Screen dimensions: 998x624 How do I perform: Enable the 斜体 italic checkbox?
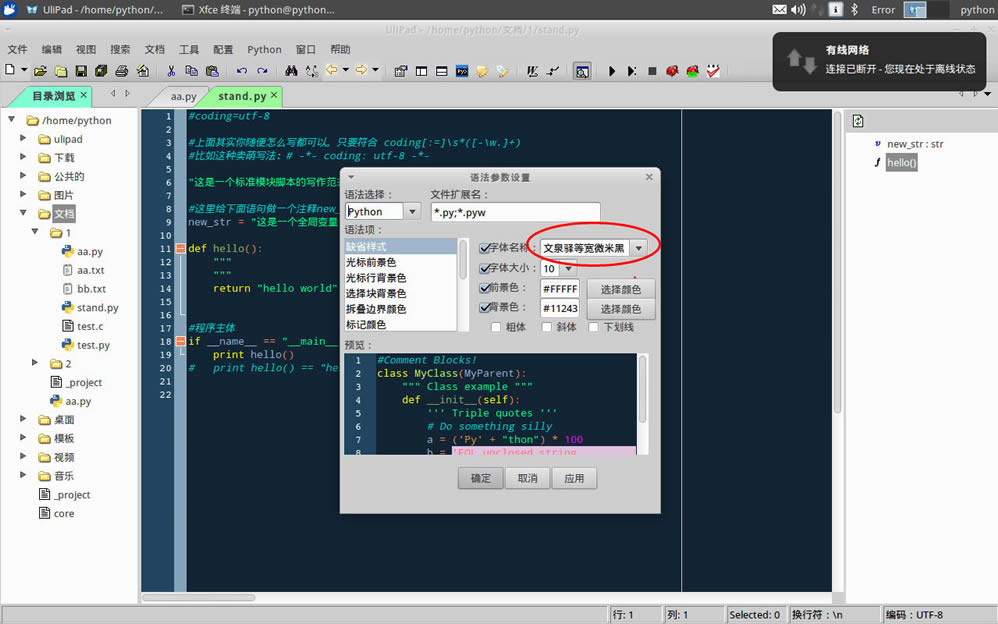pos(546,327)
